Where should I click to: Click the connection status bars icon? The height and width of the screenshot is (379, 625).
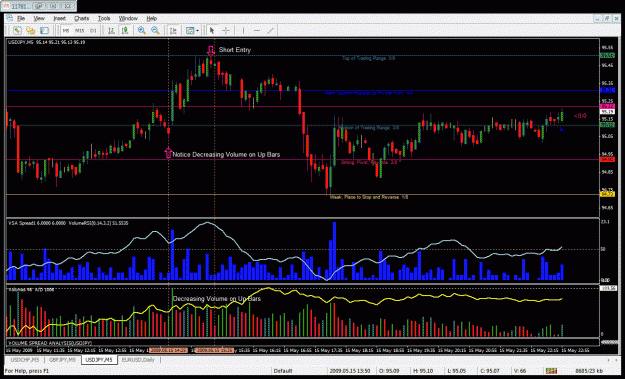551,371
